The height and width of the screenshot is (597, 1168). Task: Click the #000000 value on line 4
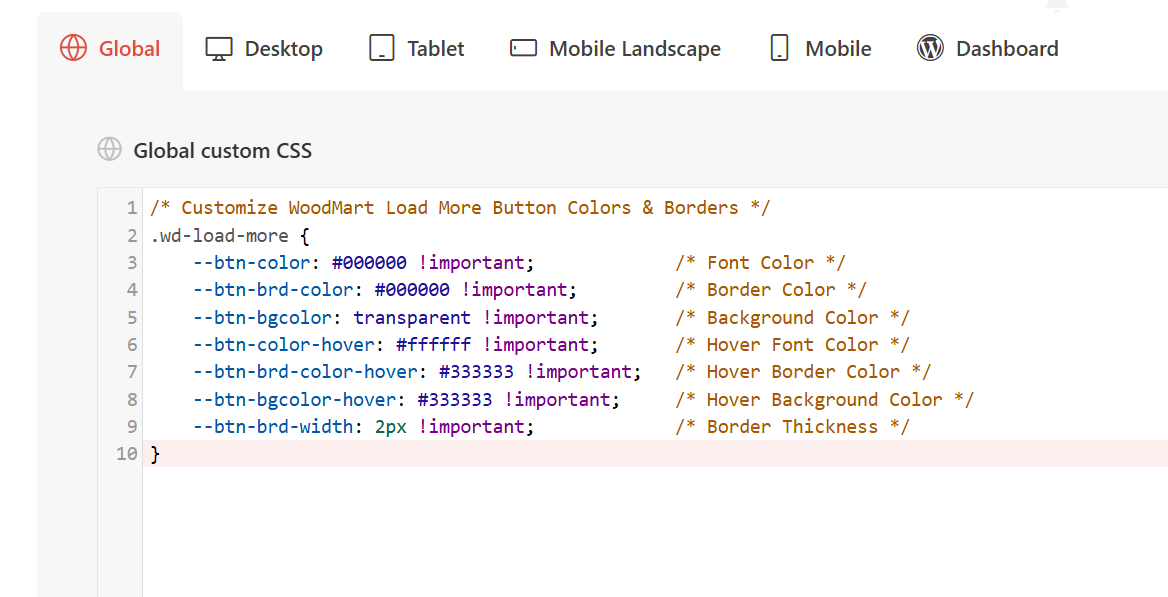[x=412, y=290]
